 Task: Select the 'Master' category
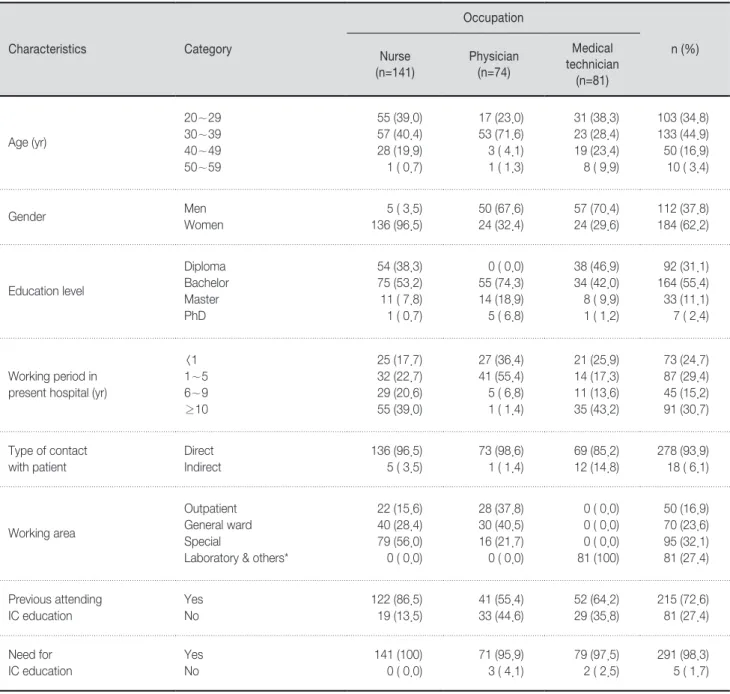click(x=201, y=299)
